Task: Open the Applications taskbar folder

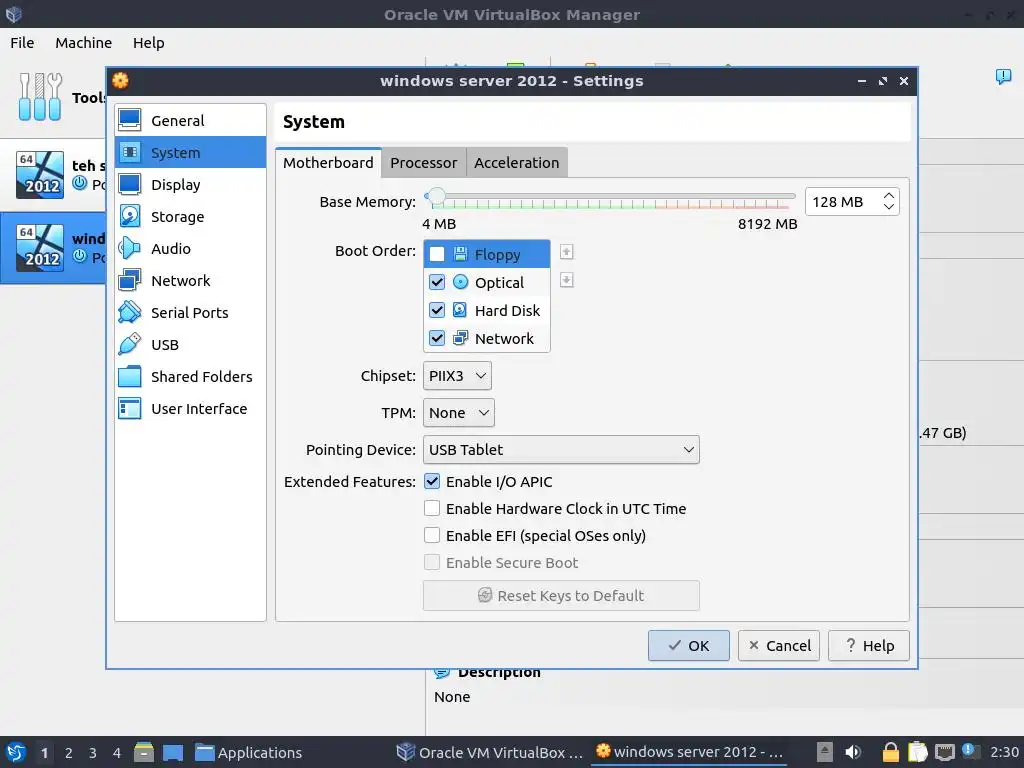Action: pyautogui.click(x=249, y=752)
